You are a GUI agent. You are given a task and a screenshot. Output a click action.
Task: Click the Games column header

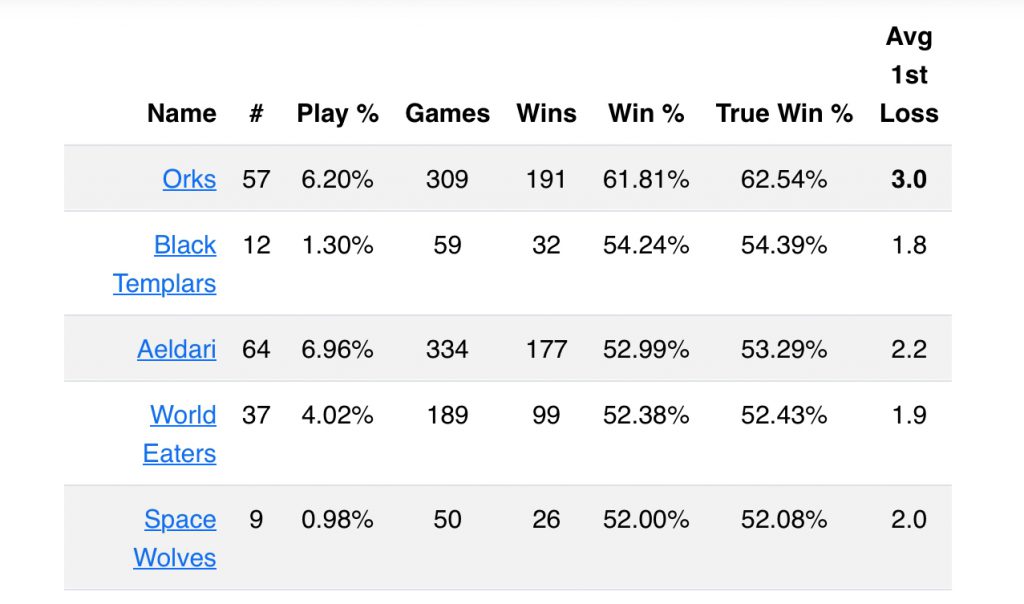(x=447, y=114)
